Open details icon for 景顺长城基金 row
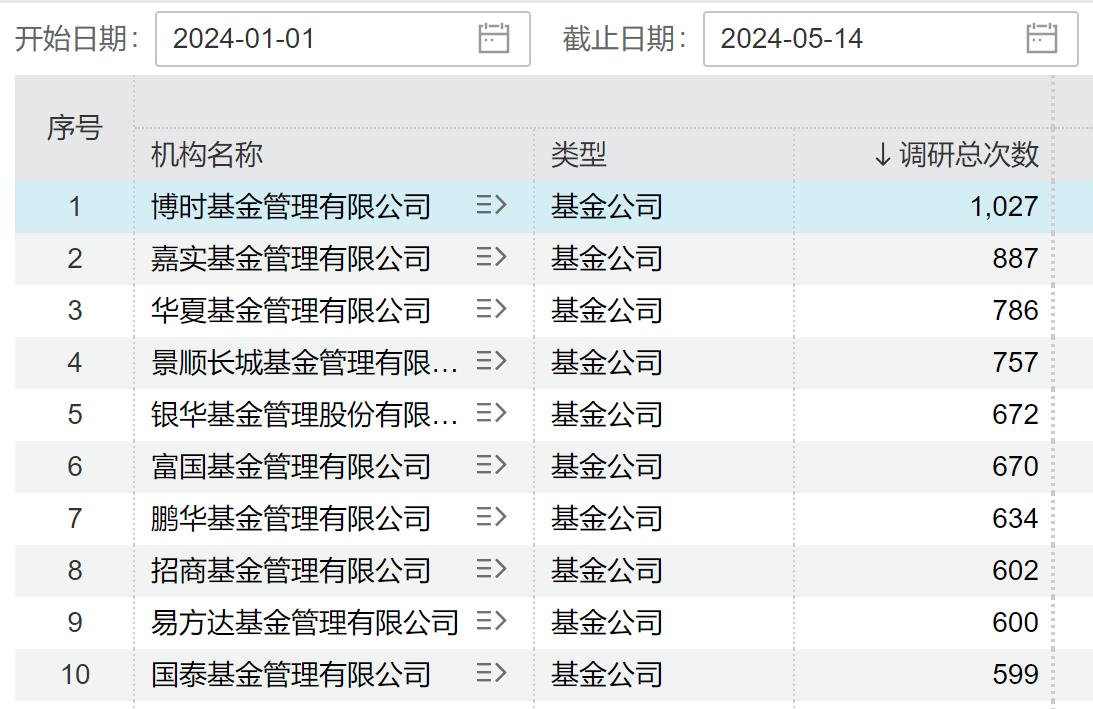This screenshot has height=709, width=1093. tap(491, 361)
